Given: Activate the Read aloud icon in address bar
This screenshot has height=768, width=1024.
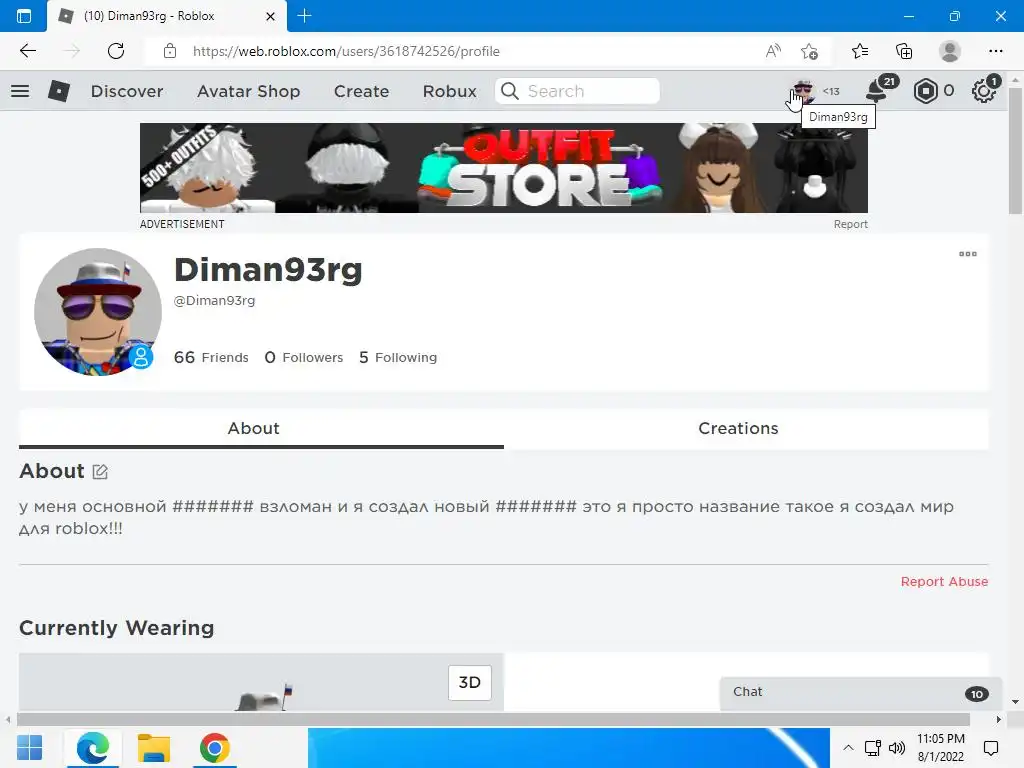Looking at the screenshot, I should tap(773, 51).
